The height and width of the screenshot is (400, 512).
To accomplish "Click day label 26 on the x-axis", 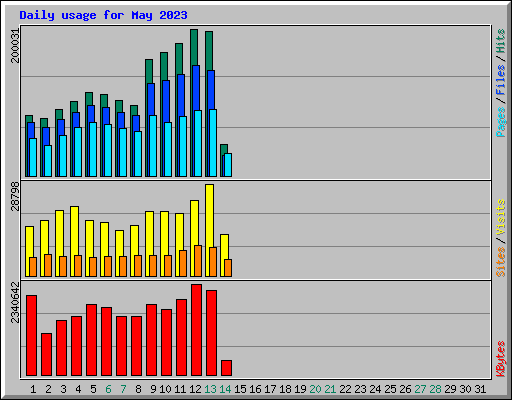I will [x=405, y=389].
